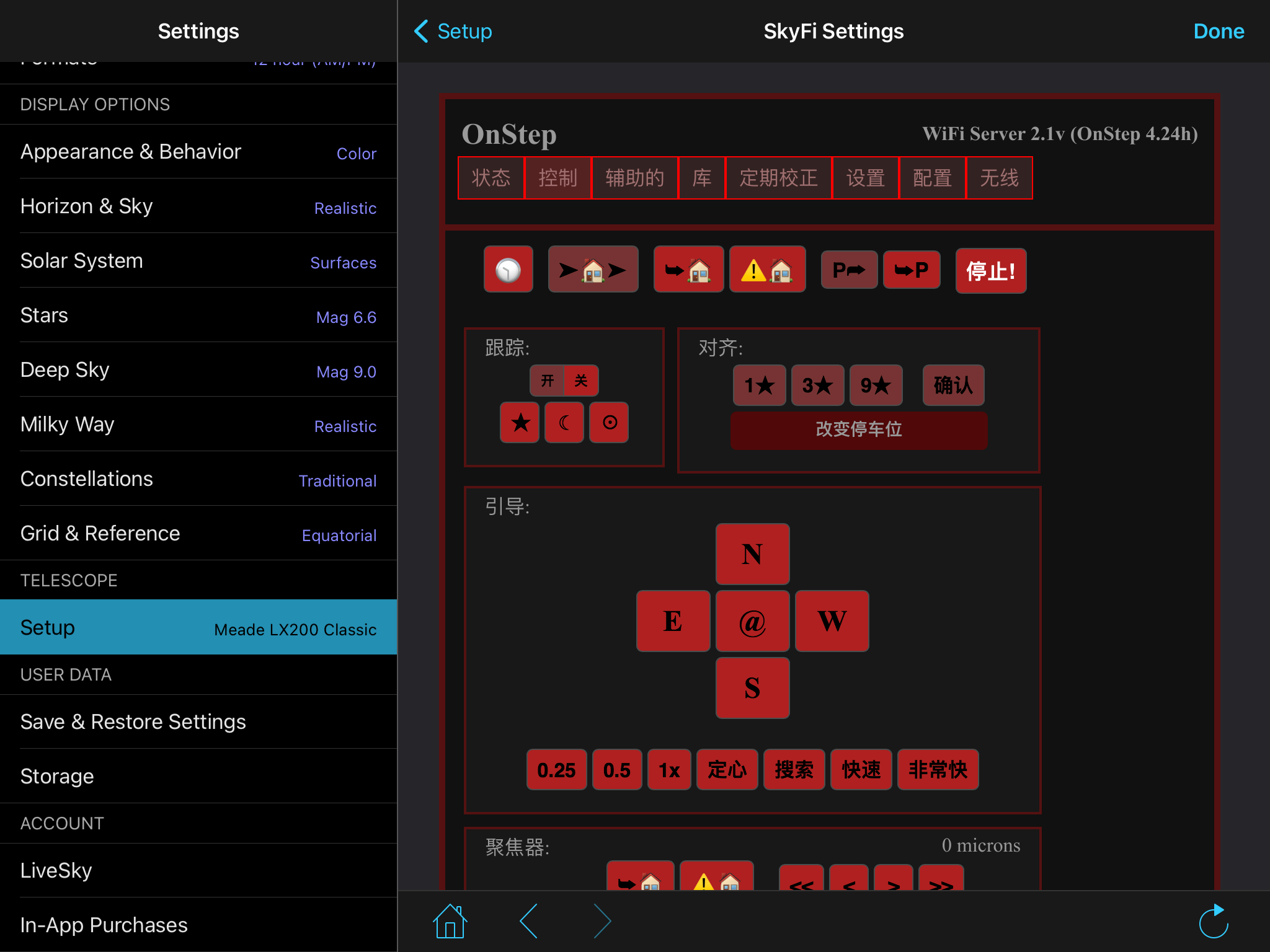
Task: Click the reload page icon
Action: click(1214, 921)
